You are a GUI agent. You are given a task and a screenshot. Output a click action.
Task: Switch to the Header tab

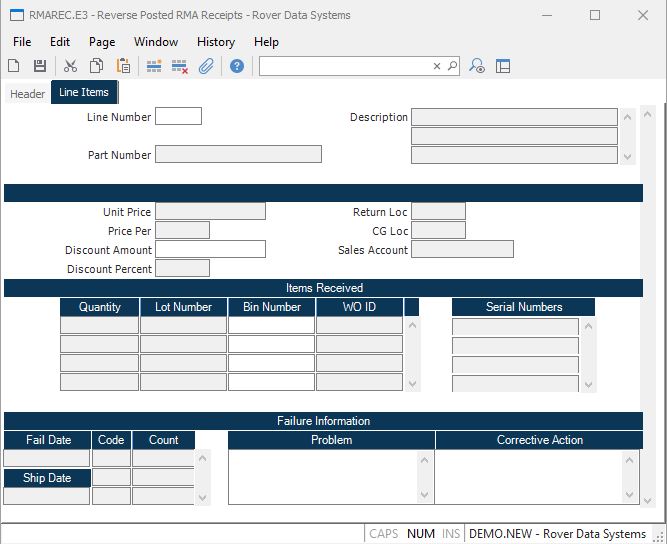click(x=27, y=93)
